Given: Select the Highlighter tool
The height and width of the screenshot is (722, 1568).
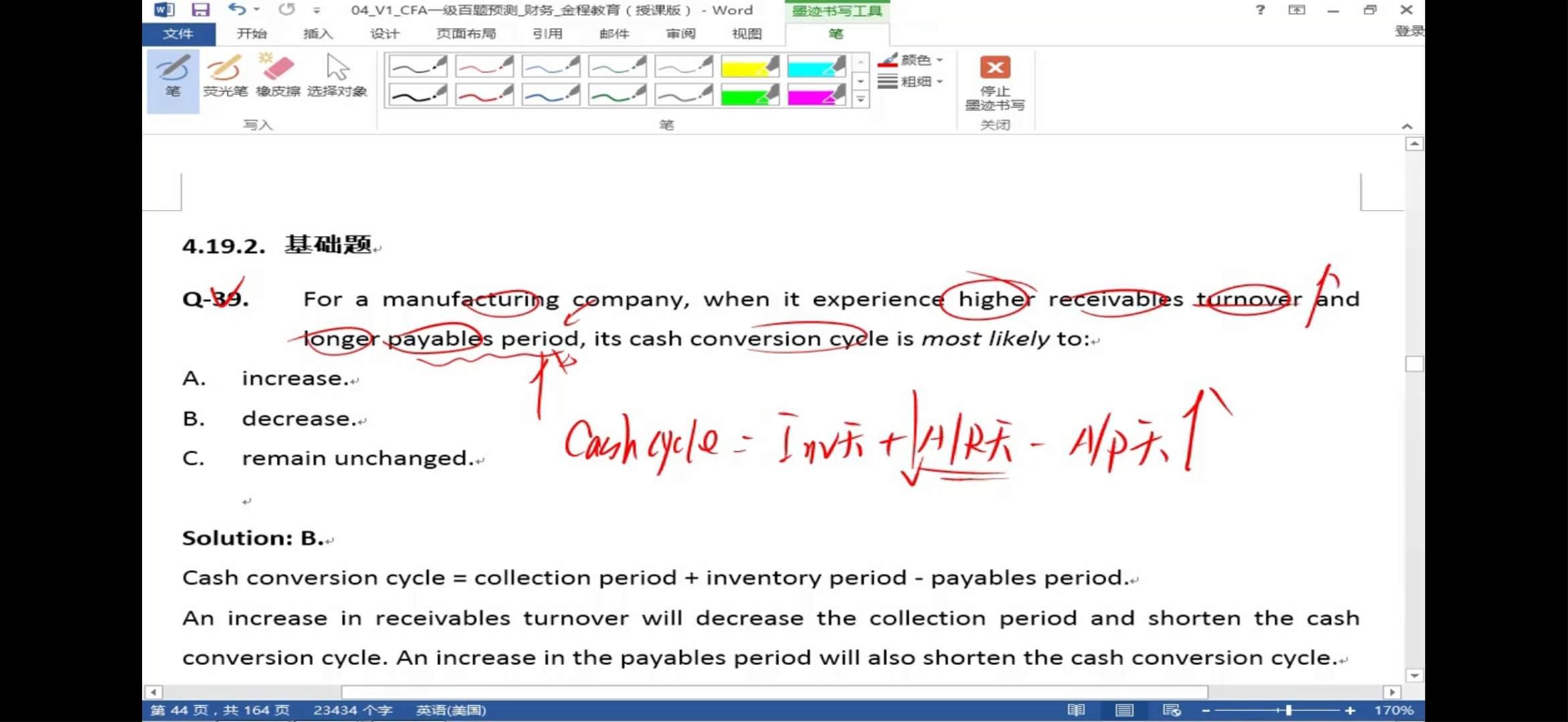Looking at the screenshot, I should pyautogui.click(x=225, y=76).
